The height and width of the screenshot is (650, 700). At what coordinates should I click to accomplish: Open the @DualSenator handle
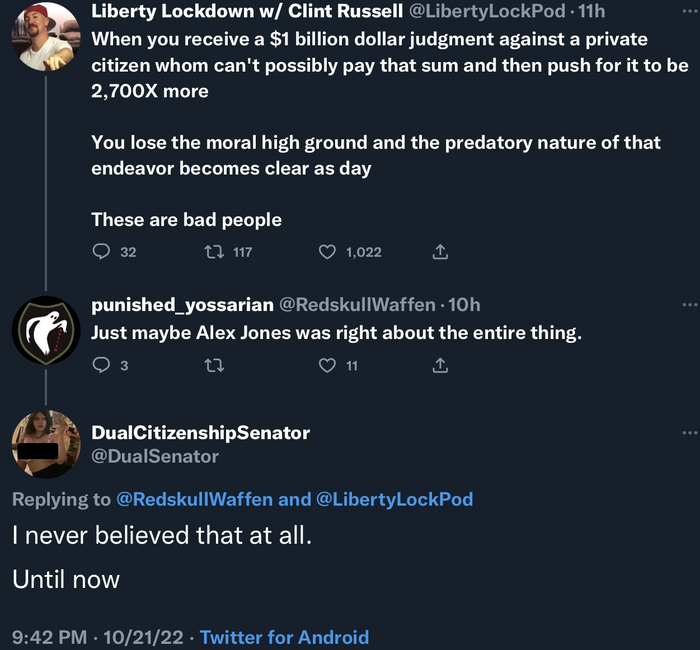(154, 456)
